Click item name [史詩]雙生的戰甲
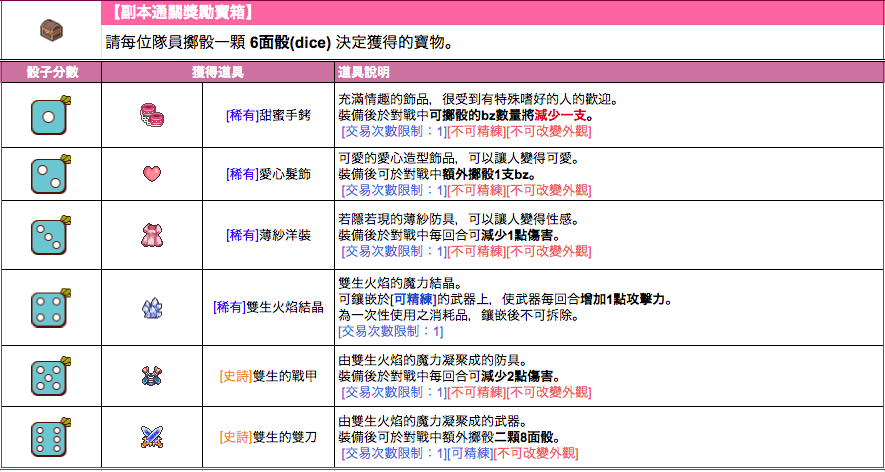Viewport: 885px width, 472px height. click(x=268, y=377)
